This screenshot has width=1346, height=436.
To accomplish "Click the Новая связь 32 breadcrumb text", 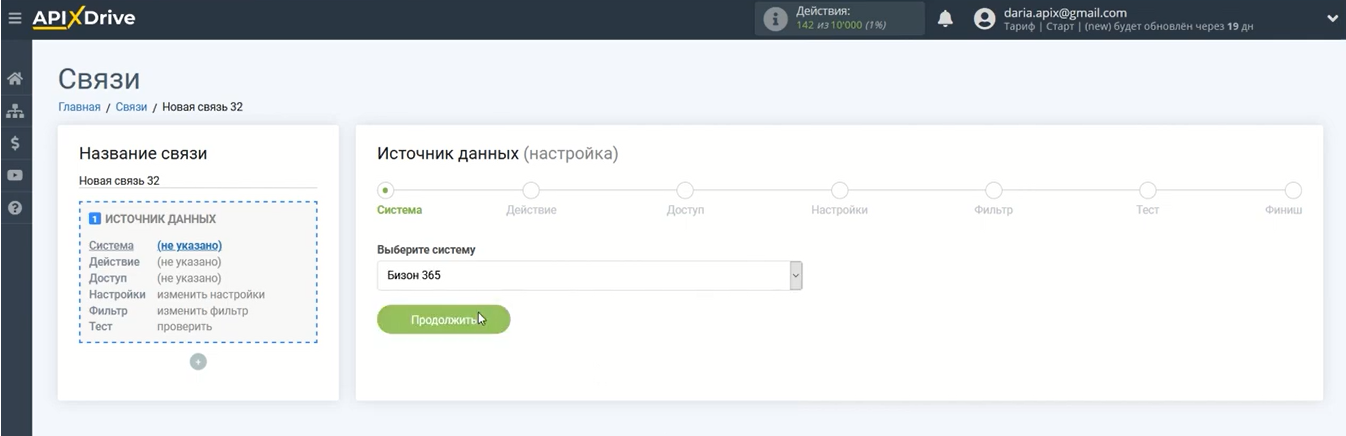I will click(x=202, y=107).
